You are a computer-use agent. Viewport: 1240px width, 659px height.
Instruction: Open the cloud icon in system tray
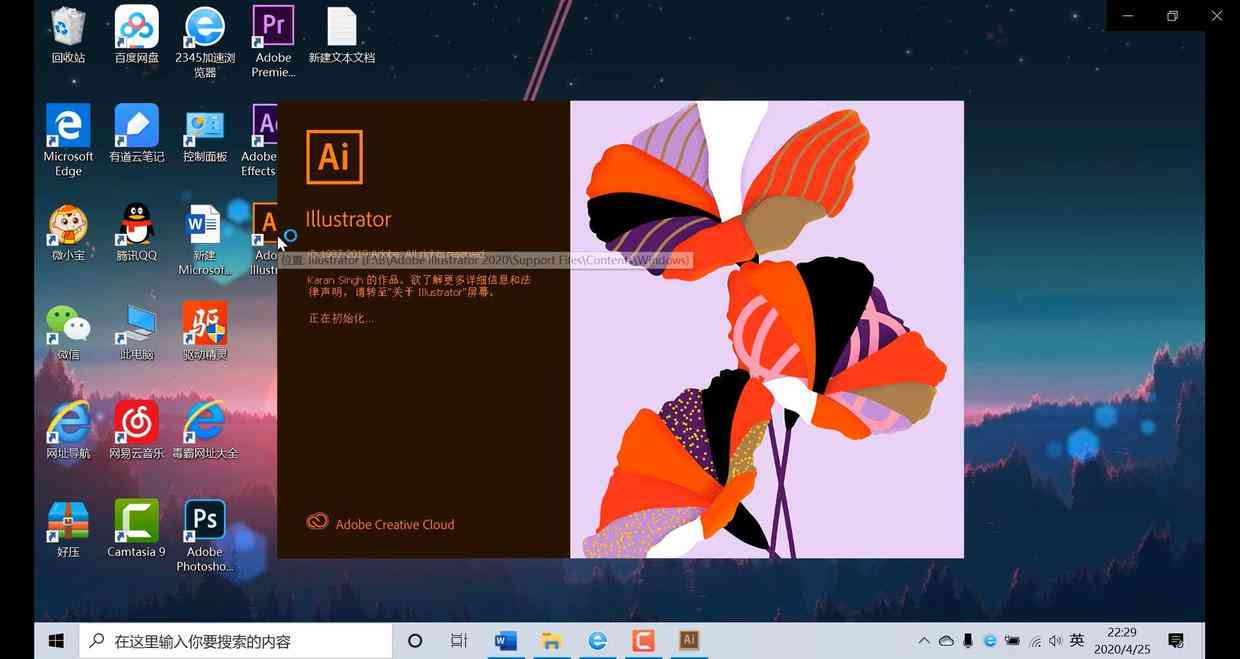click(946, 641)
